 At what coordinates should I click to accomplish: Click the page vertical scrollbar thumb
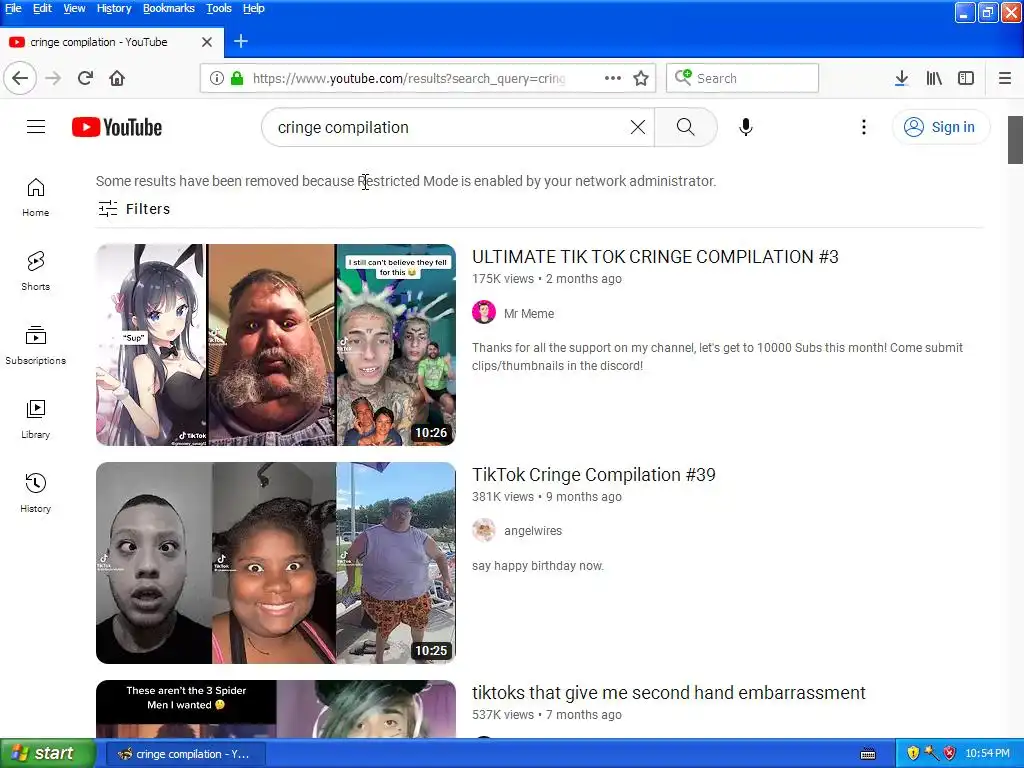coord(1015,140)
